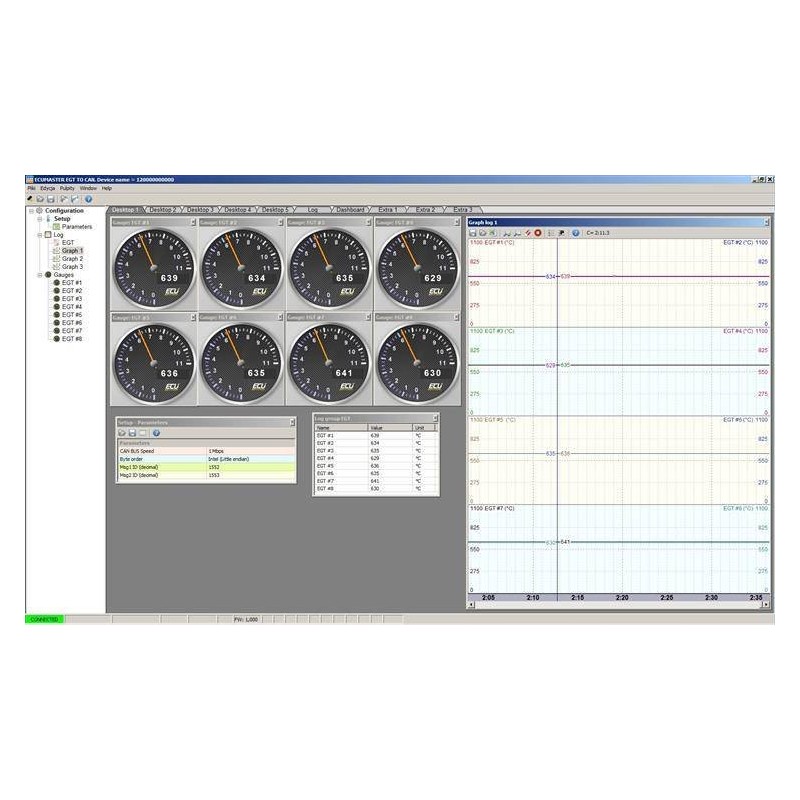
Task: Collapse the Gauges tree node
Action: pyautogui.click(x=39, y=275)
